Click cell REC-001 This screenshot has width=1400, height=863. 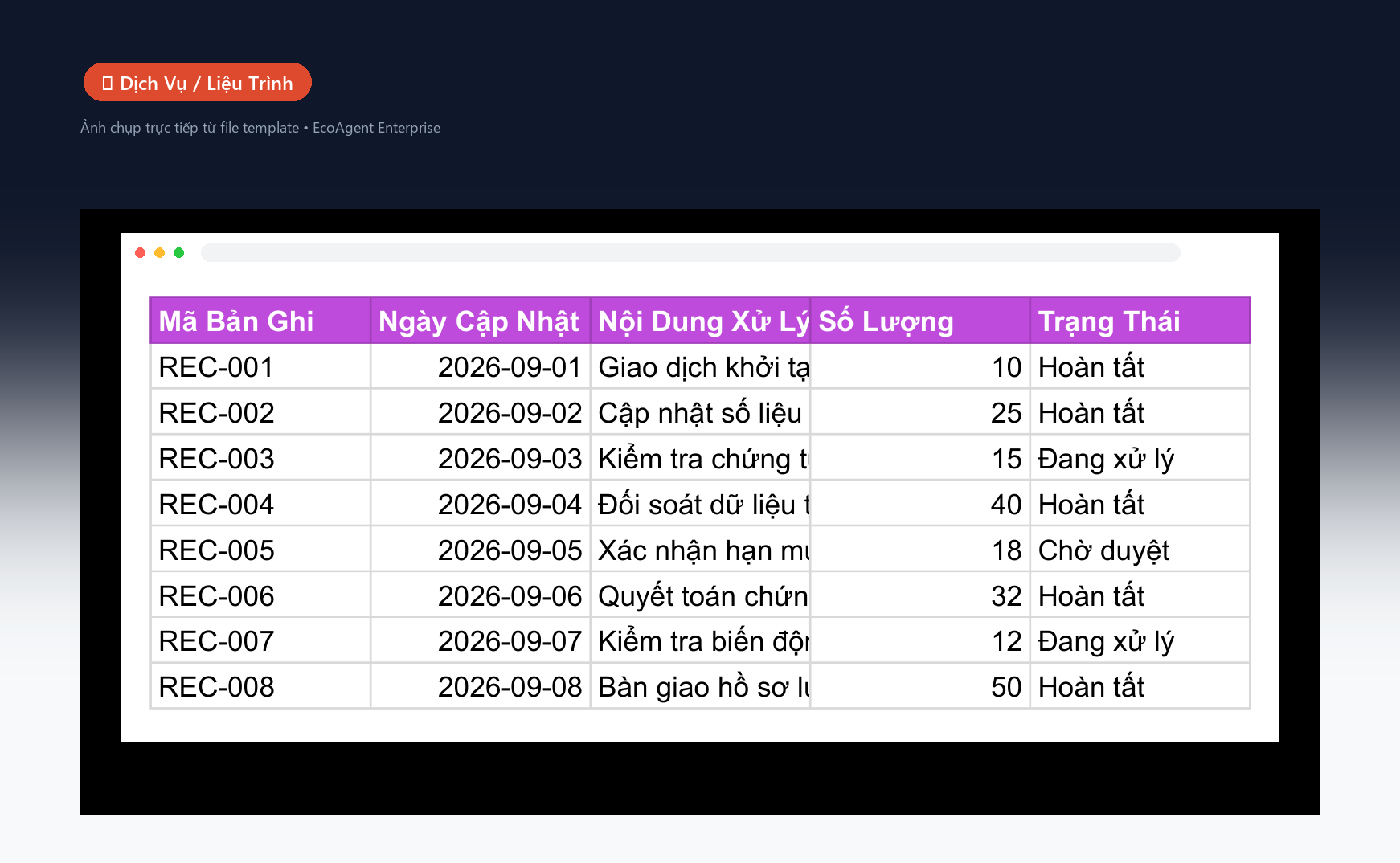pos(260,366)
